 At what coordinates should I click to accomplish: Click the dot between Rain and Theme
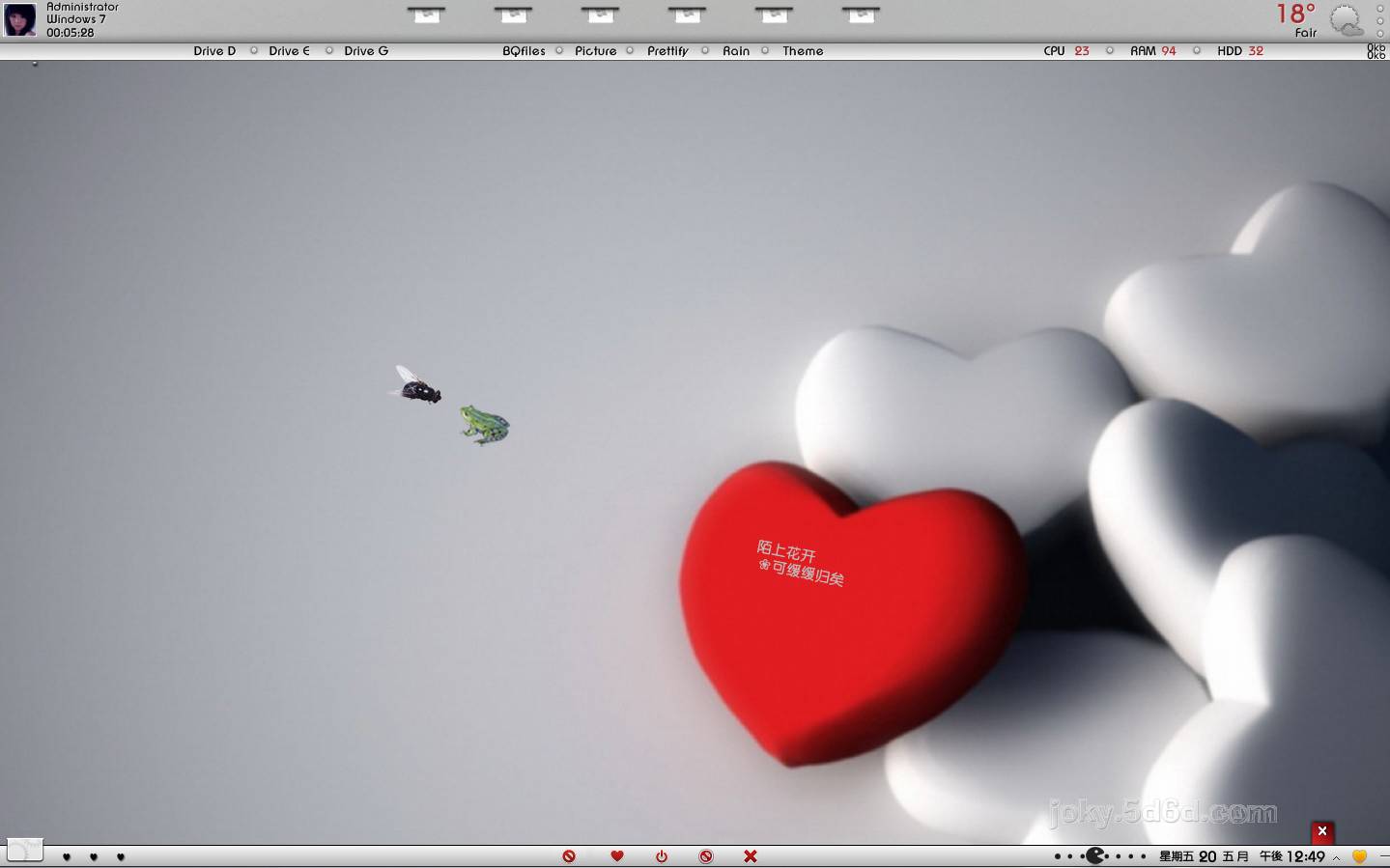pyautogui.click(x=765, y=50)
